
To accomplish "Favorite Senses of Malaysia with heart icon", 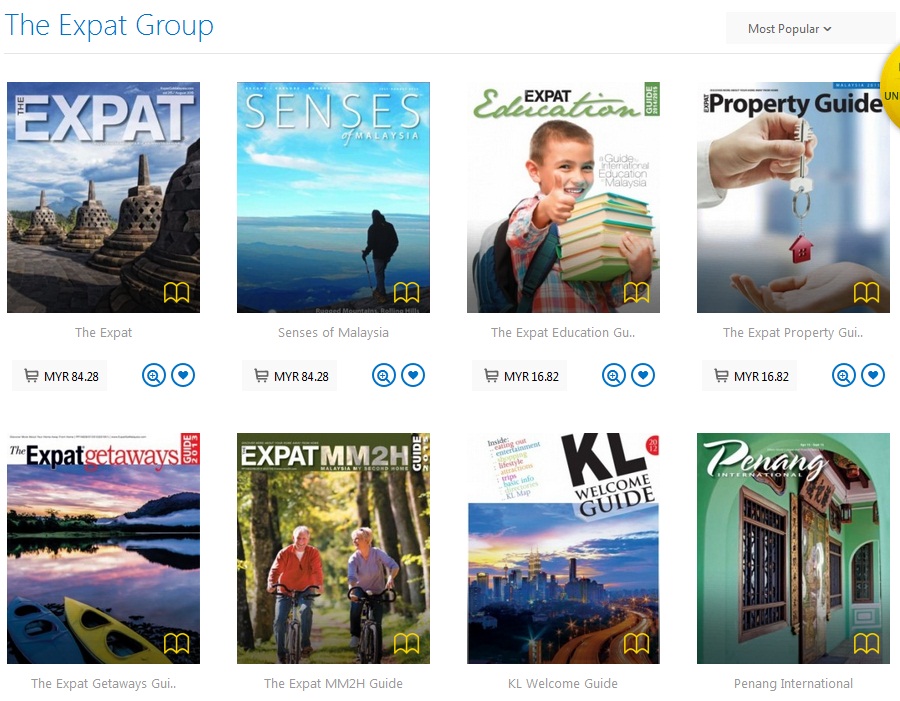I will [413, 375].
